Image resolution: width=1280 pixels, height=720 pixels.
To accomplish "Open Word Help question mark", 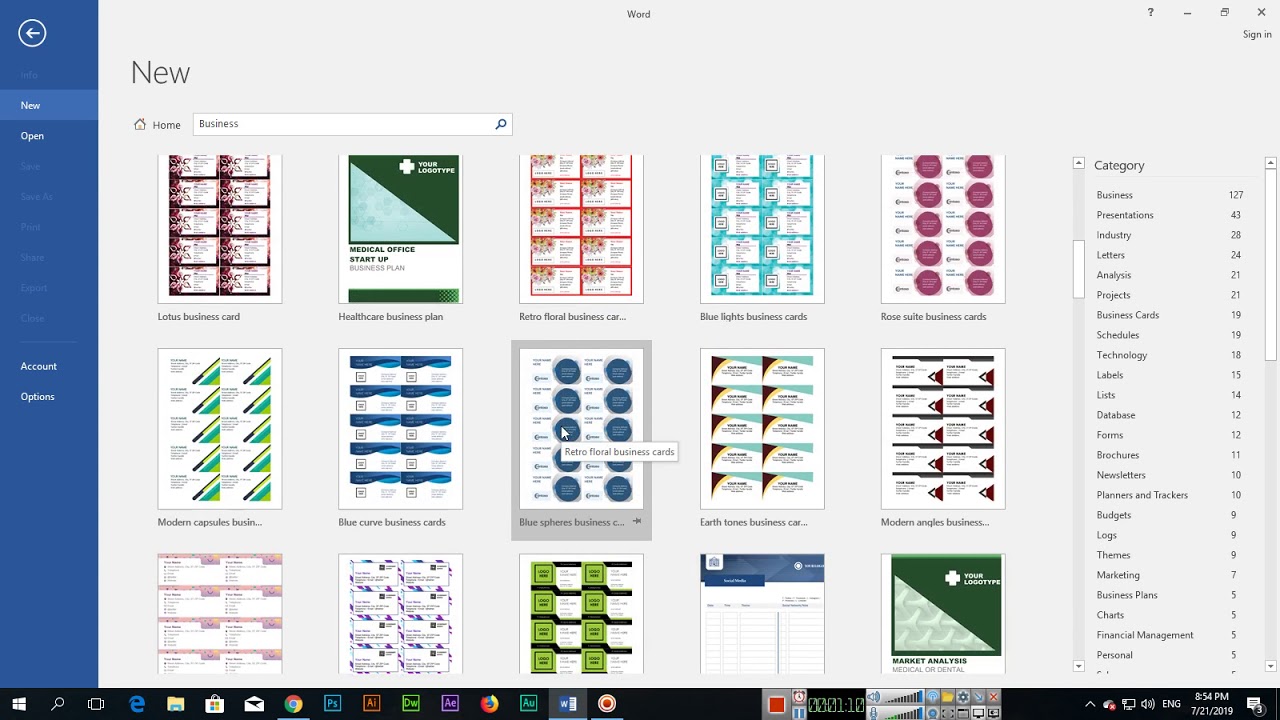I will (x=1150, y=13).
